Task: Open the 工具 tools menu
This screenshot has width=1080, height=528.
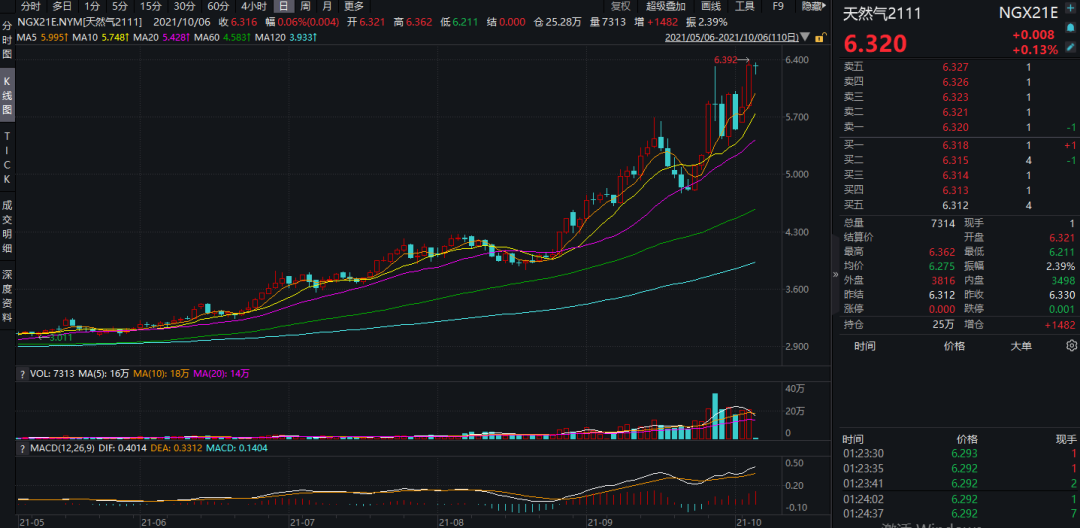Action: (x=745, y=6)
